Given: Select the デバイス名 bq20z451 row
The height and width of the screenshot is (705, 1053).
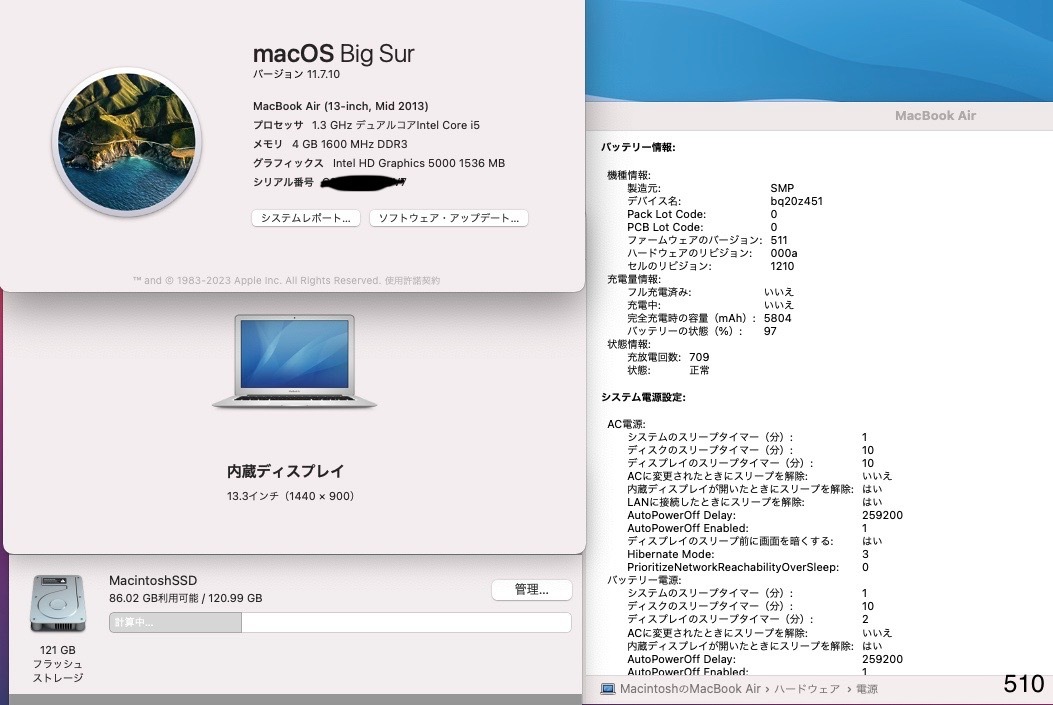Looking at the screenshot, I should [x=725, y=201].
